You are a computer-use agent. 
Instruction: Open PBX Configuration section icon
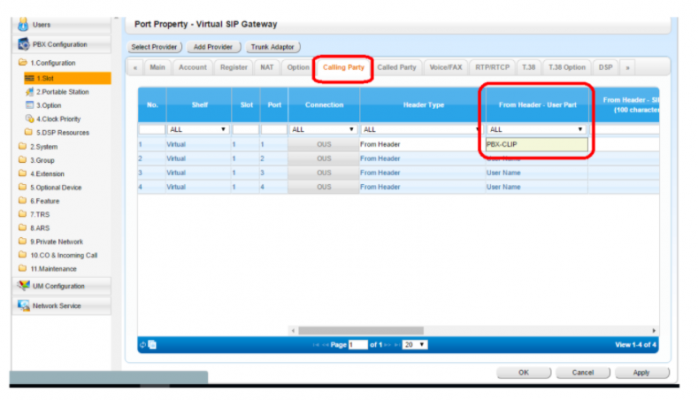pyautogui.click(x=23, y=45)
